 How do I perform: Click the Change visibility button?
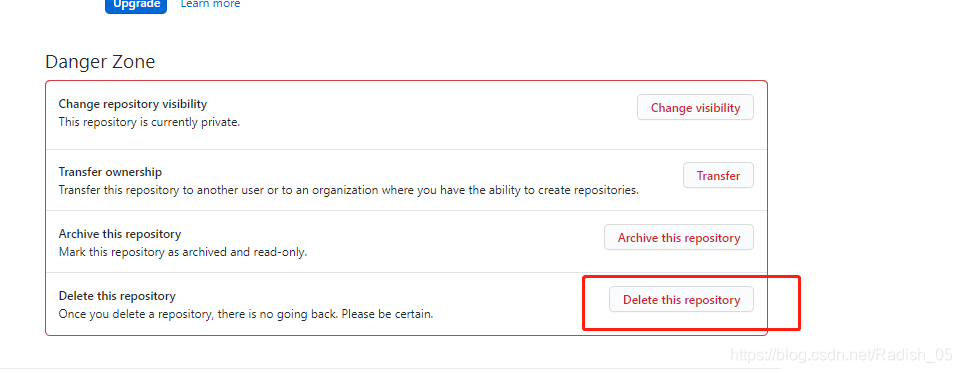coord(695,107)
